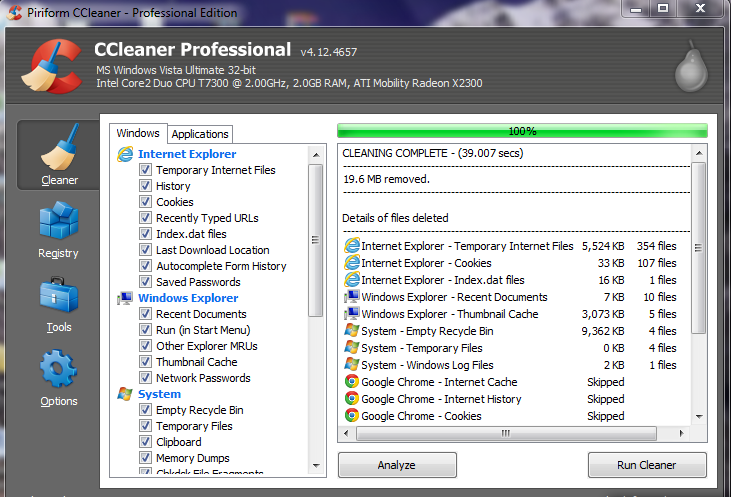Click the CCleaner logo in header
This screenshot has height=497, width=731.
pyautogui.click(x=52, y=66)
